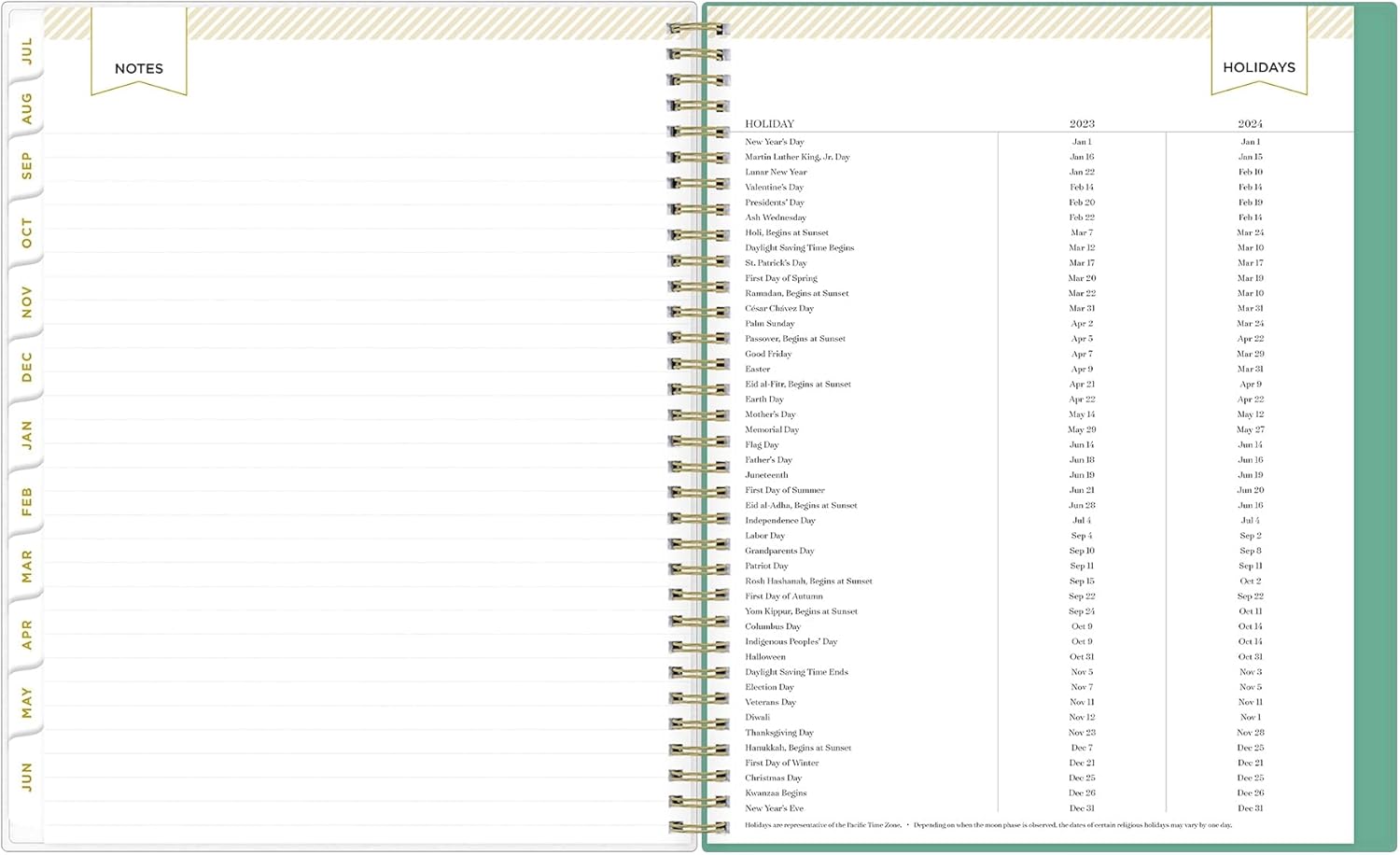Click the Kwanzaa Begins entry
The width and height of the screenshot is (1400, 855).
click(776, 793)
